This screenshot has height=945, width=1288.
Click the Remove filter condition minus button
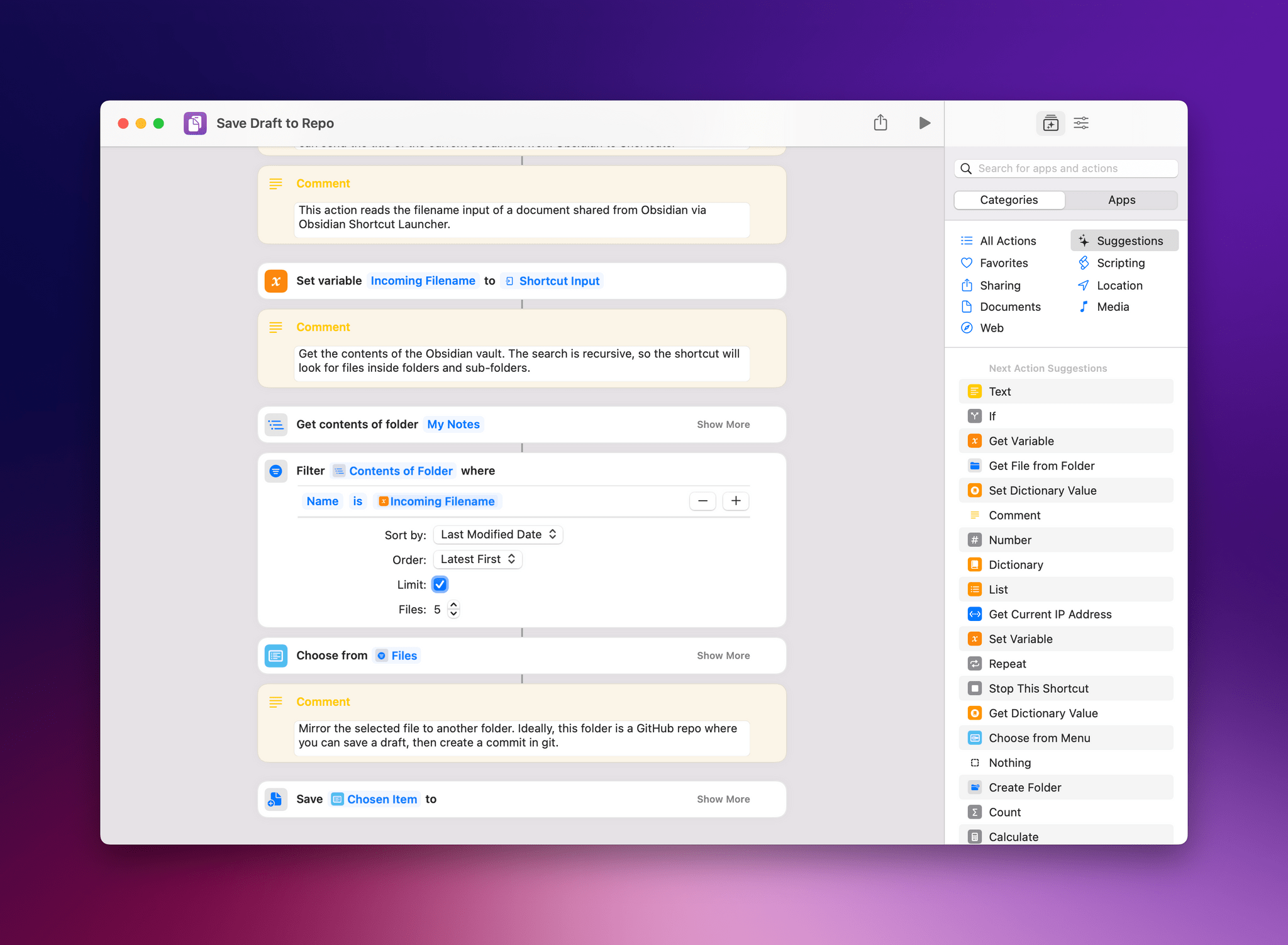(703, 501)
